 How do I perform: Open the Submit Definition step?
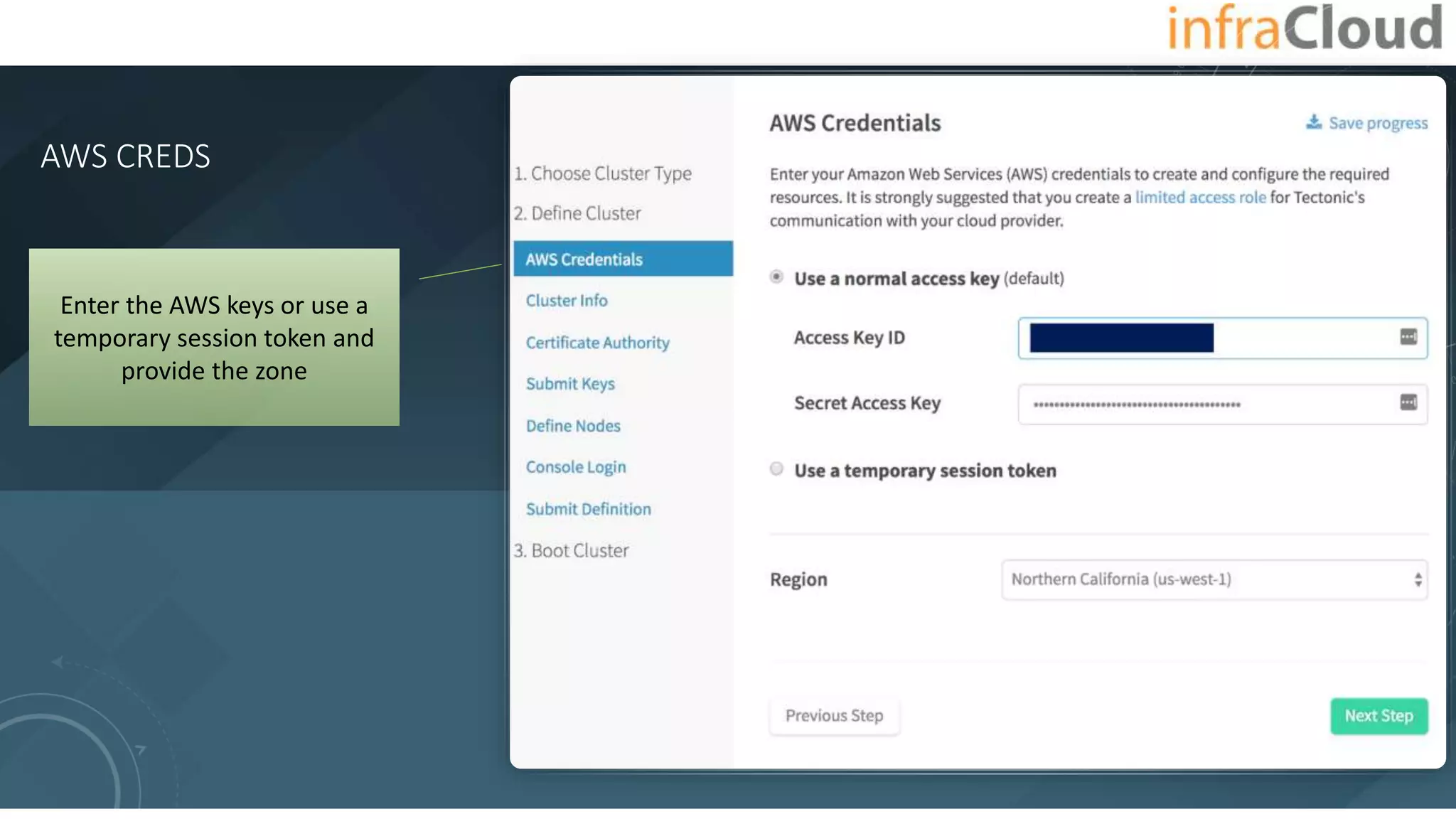[x=589, y=509]
